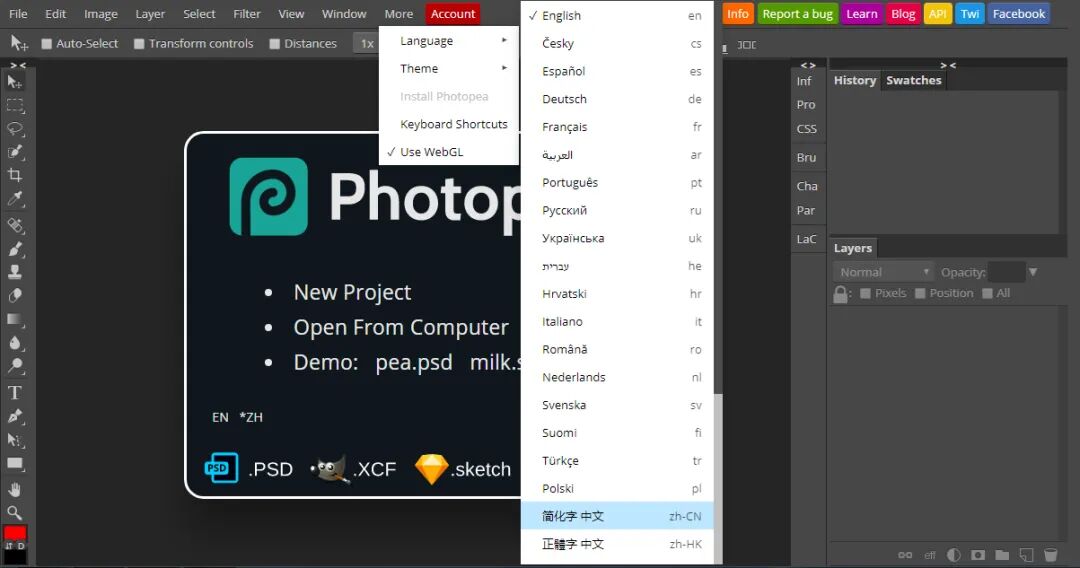Click the Learn button
Image resolution: width=1080 pixels, height=568 pixels.
point(862,14)
